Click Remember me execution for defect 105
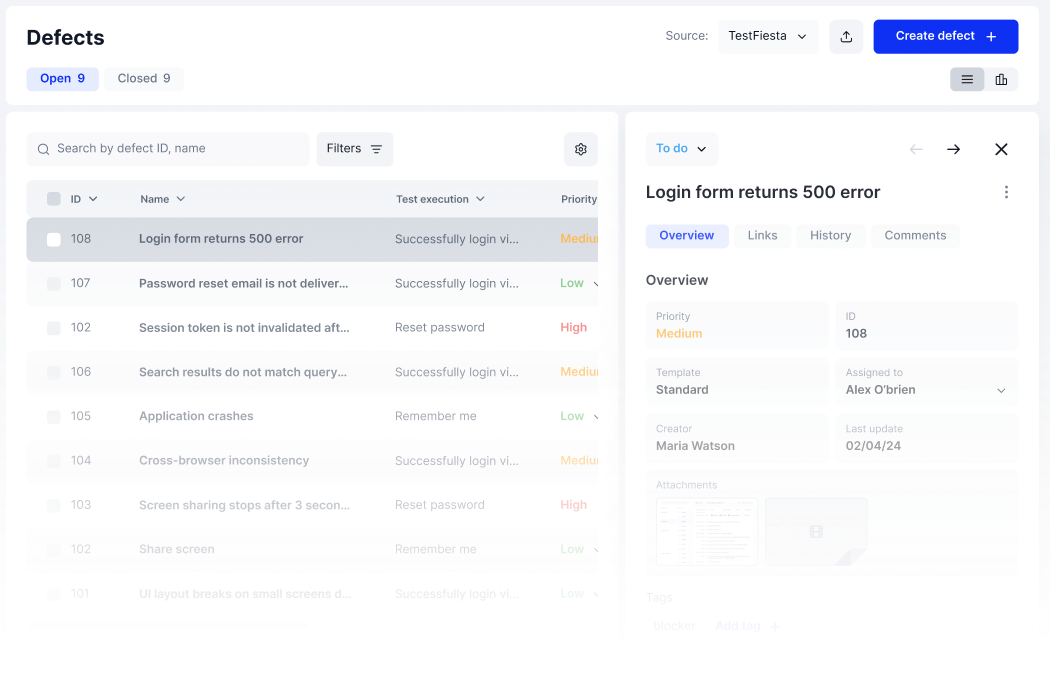This screenshot has width=1050, height=680. pos(435,417)
